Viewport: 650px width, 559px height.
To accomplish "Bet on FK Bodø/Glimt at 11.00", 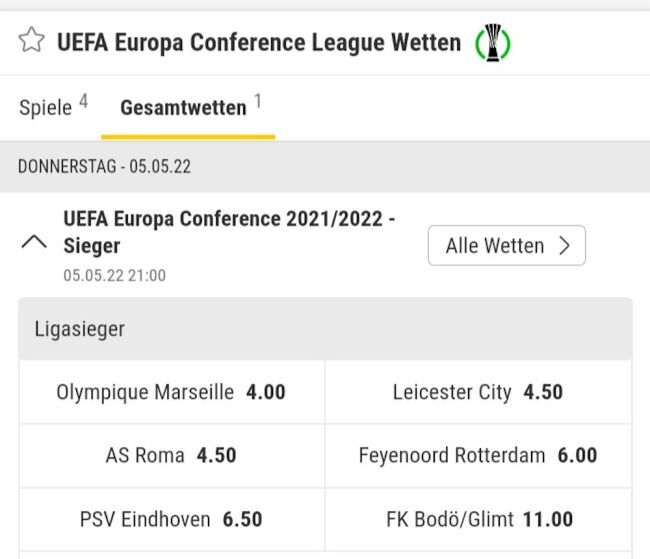I will [x=478, y=520].
